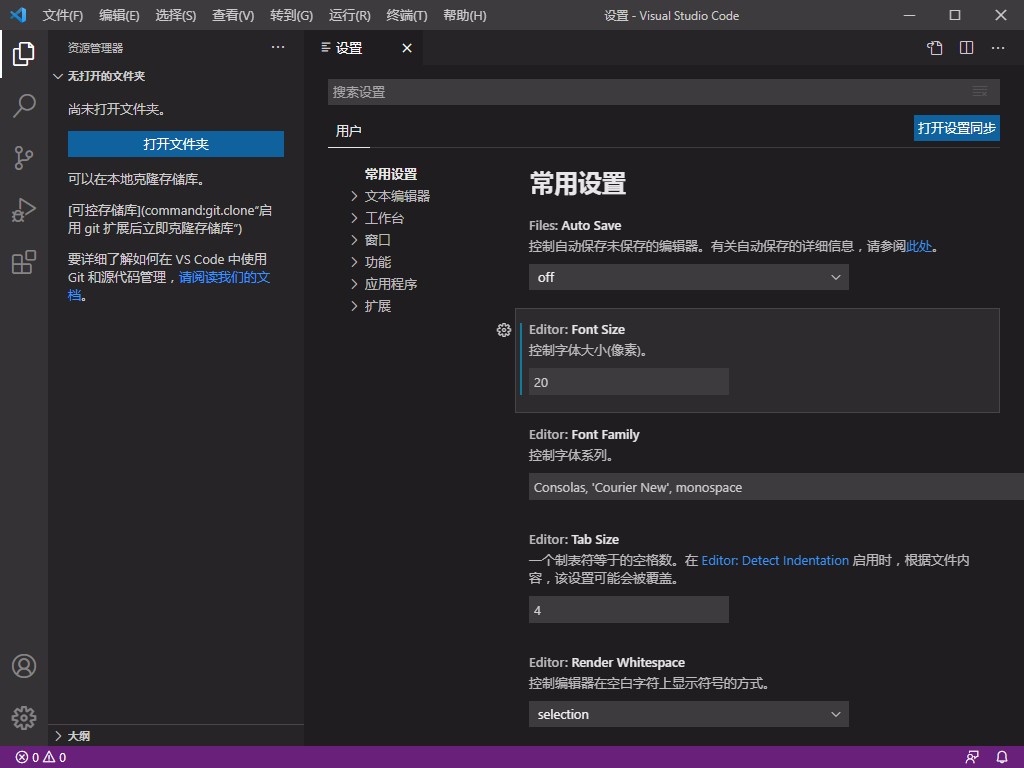The height and width of the screenshot is (768, 1024).
Task: Open the Manage gear icon
Action: (x=23, y=717)
